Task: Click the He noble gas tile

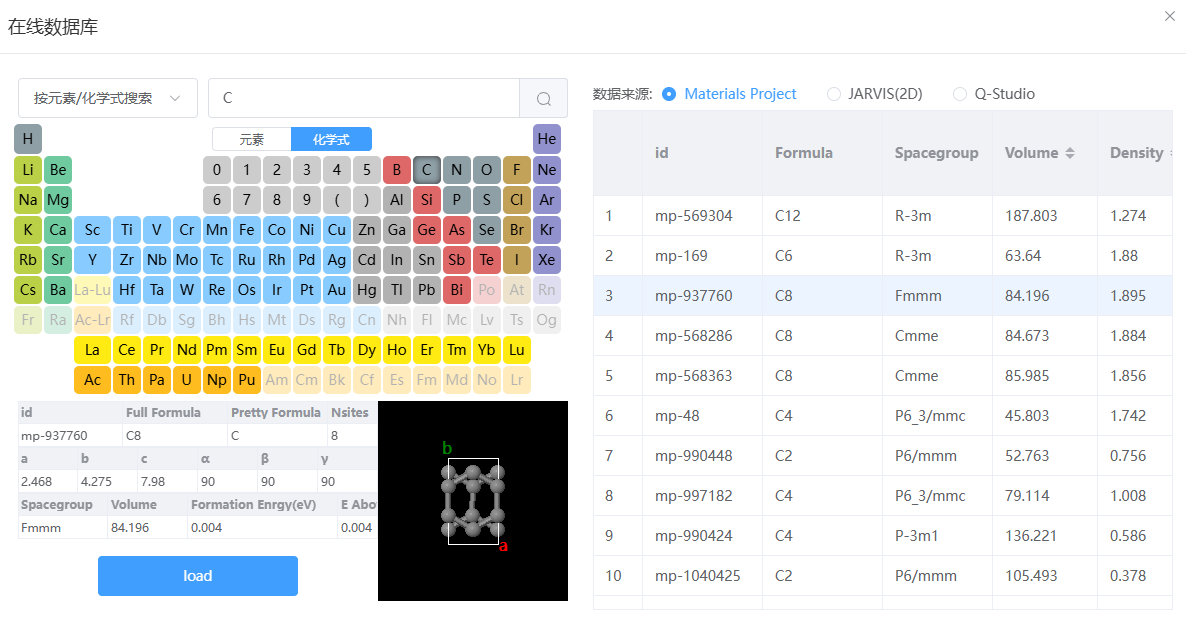Action: [x=547, y=139]
